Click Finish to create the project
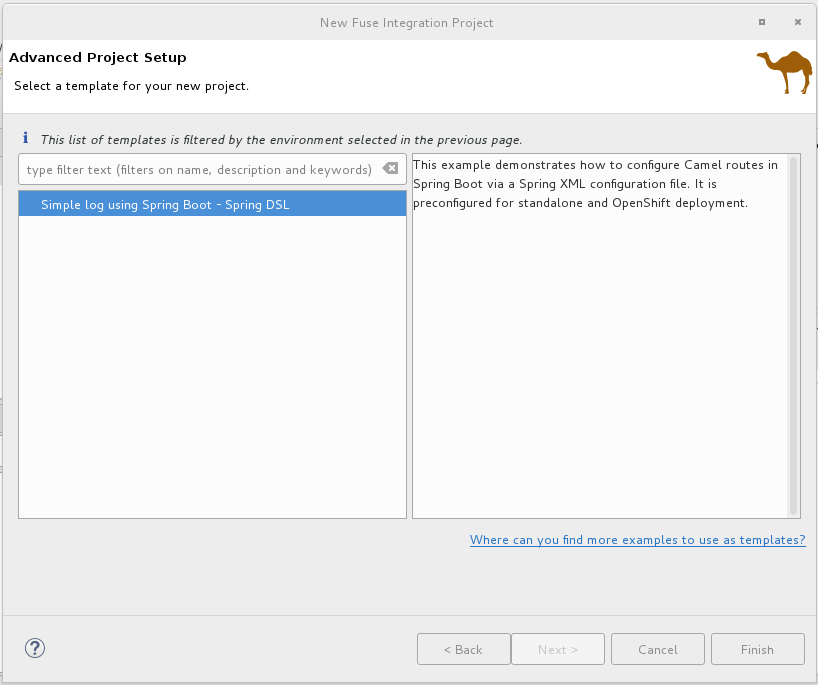The height and width of the screenshot is (685, 818). pos(757,649)
